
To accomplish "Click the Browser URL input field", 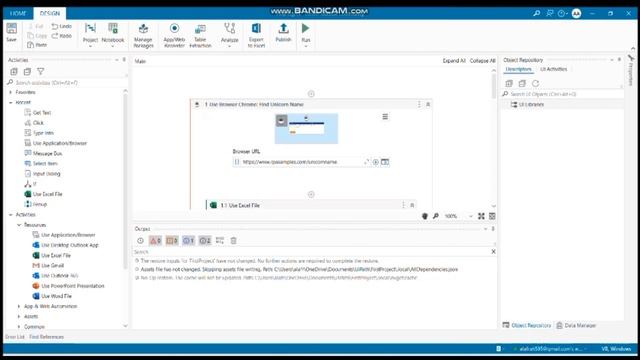I will (x=302, y=162).
